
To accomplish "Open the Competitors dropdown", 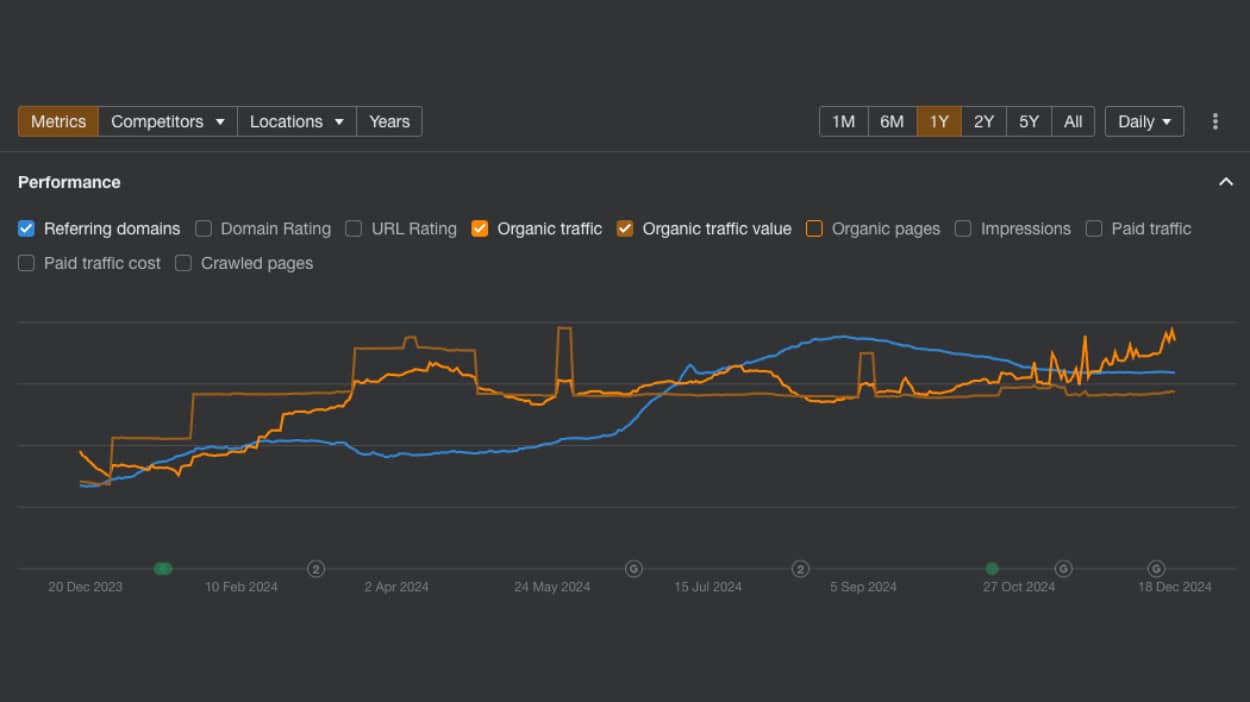I will (168, 121).
